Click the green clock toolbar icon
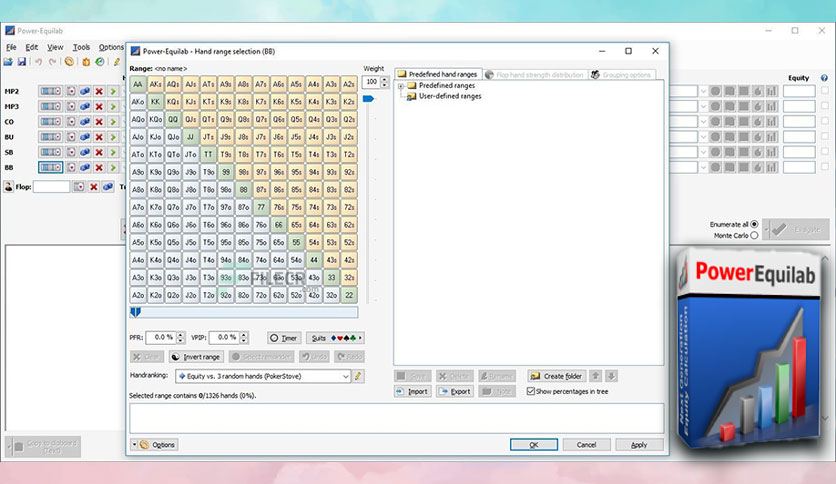The width and height of the screenshot is (836, 484). tap(100, 62)
